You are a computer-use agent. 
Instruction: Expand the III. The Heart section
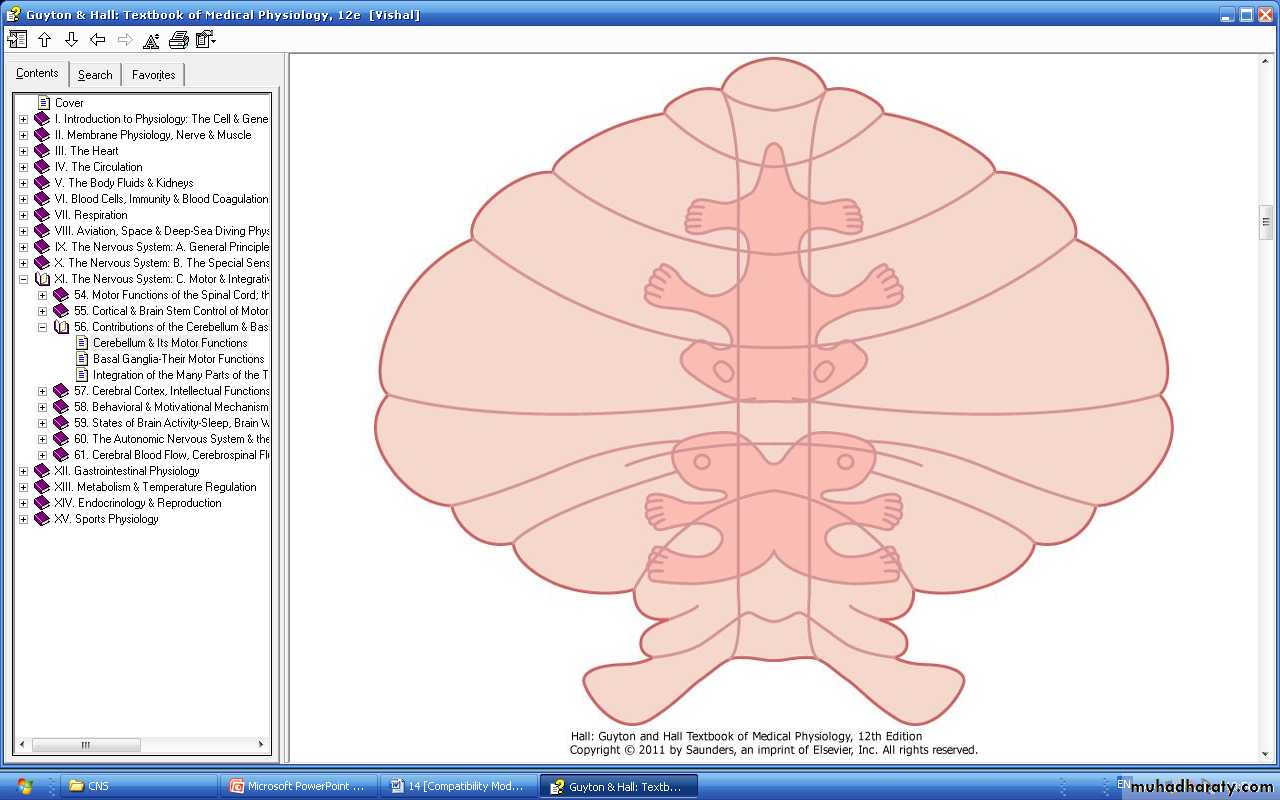coord(23,151)
